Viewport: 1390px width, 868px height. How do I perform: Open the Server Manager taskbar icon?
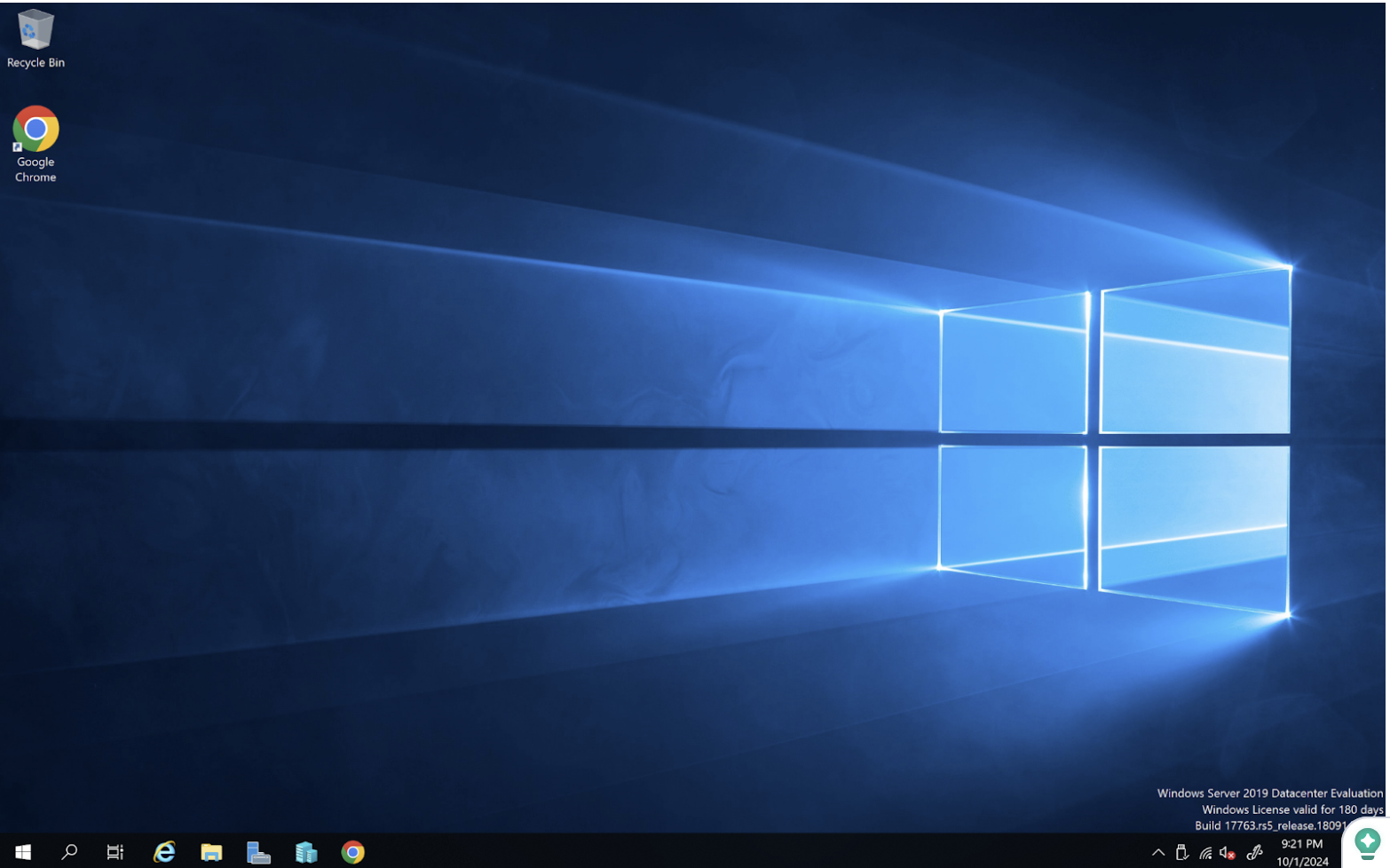pos(258,852)
